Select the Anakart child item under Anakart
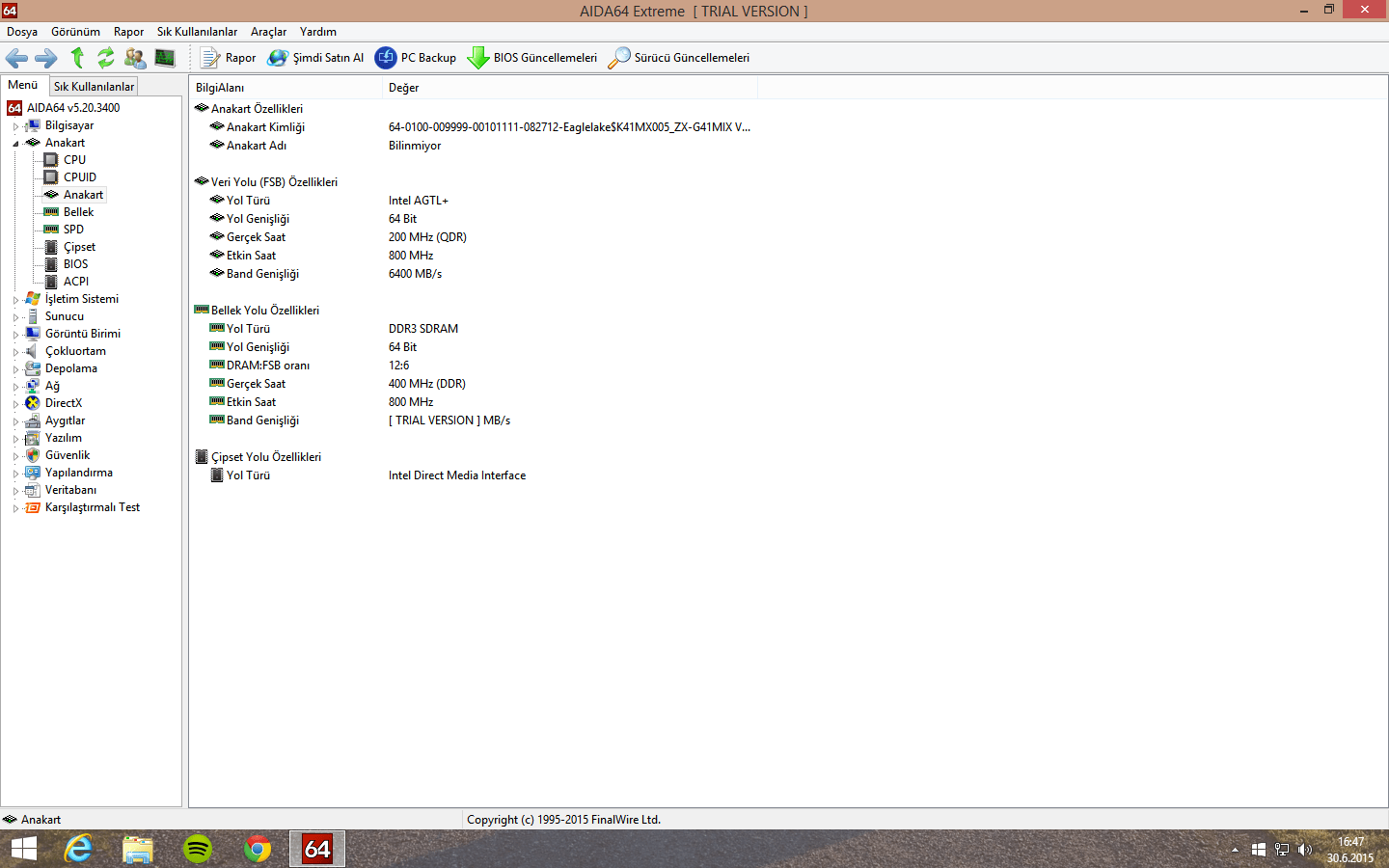The height and width of the screenshot is (868, 1389). 83,195
